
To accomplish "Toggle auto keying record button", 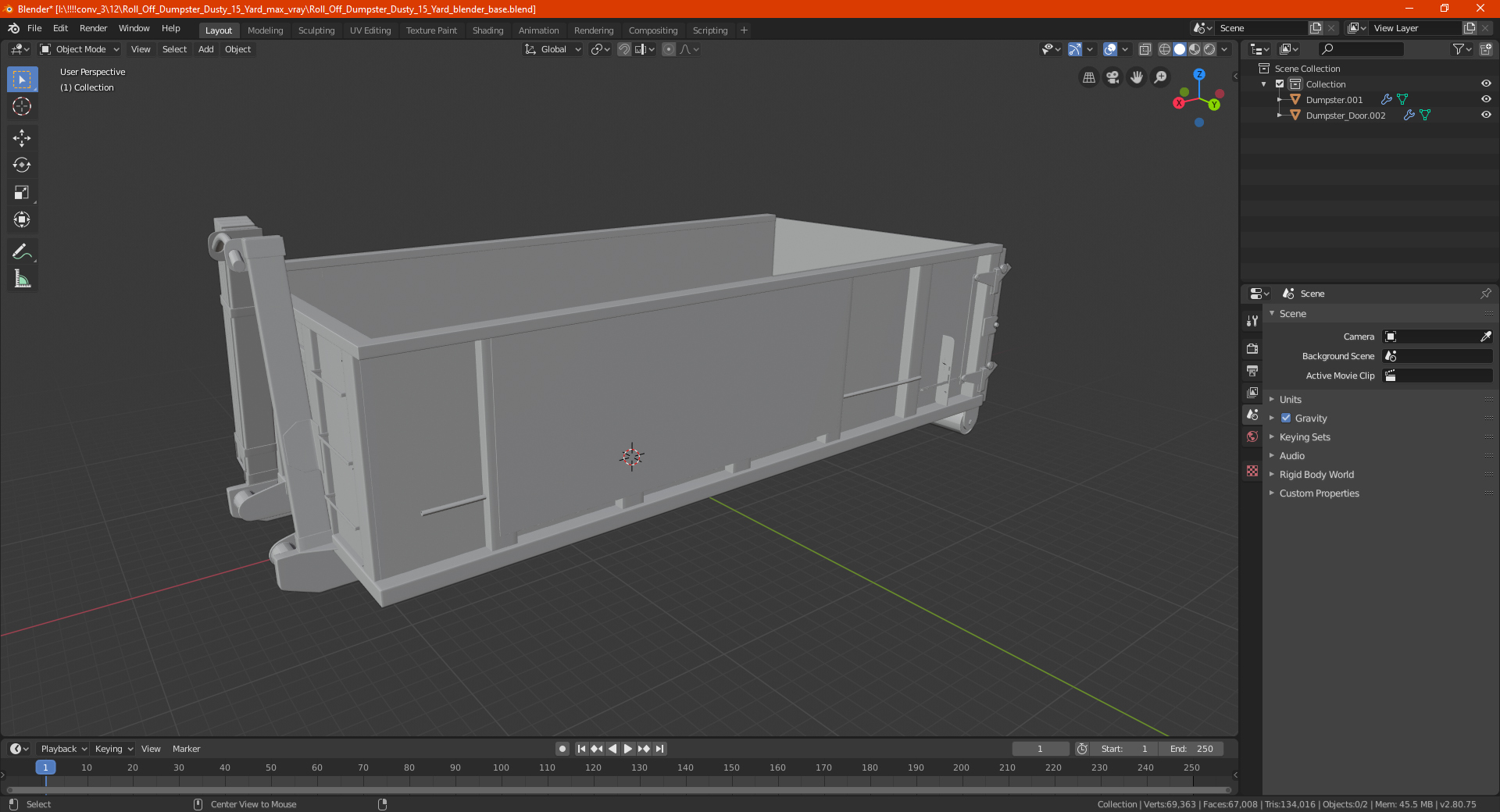I will pyautogui.click(x=562, y=749).
